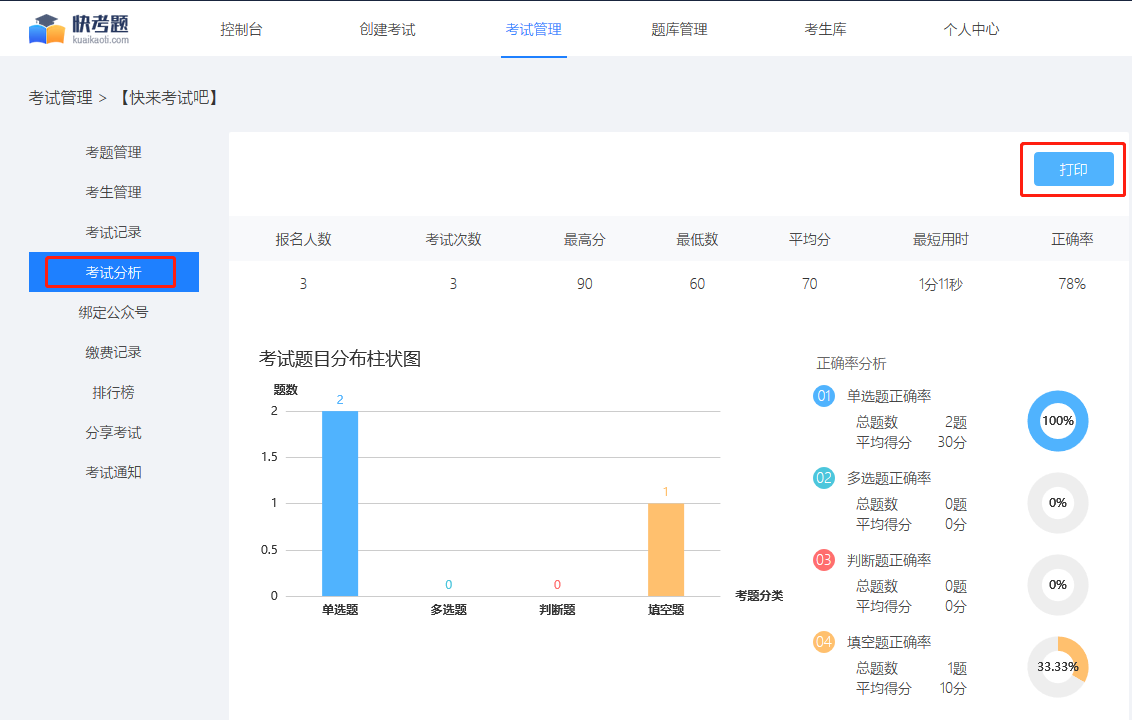Click the 10分 average score for 填空题
The height and width of the screenshot is (720, 1132).
tap(953, 689)
